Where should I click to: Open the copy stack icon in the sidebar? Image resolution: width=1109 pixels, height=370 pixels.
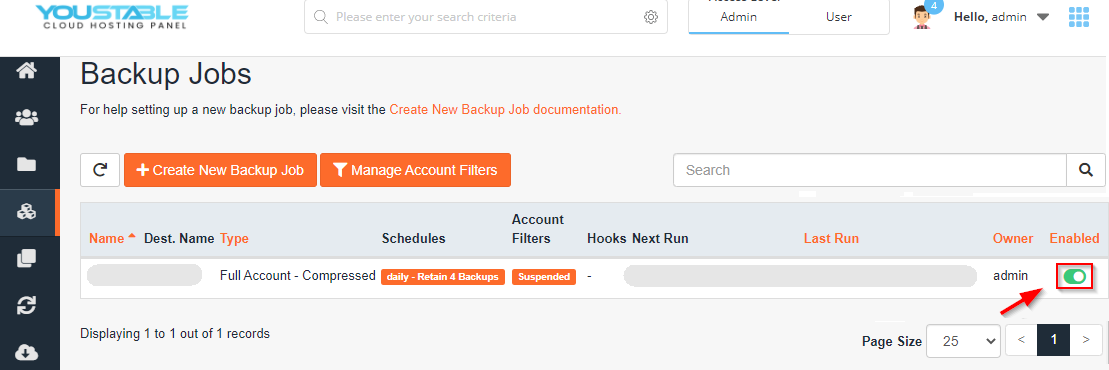26,259
